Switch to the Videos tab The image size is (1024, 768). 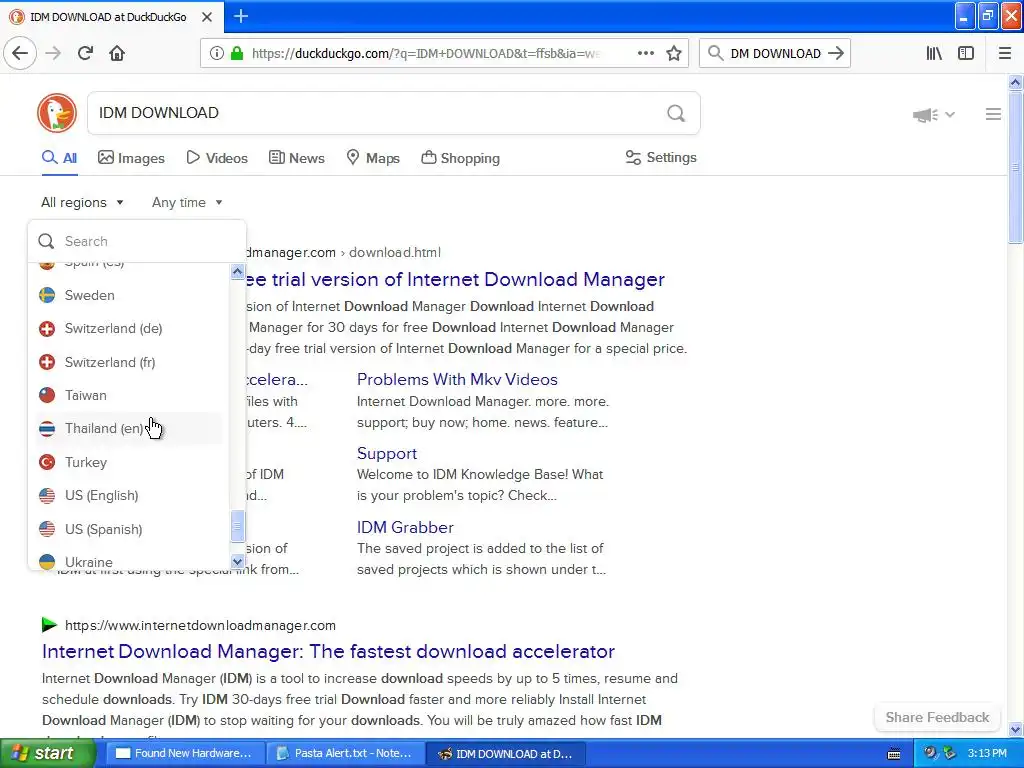[x=217, y=158]
